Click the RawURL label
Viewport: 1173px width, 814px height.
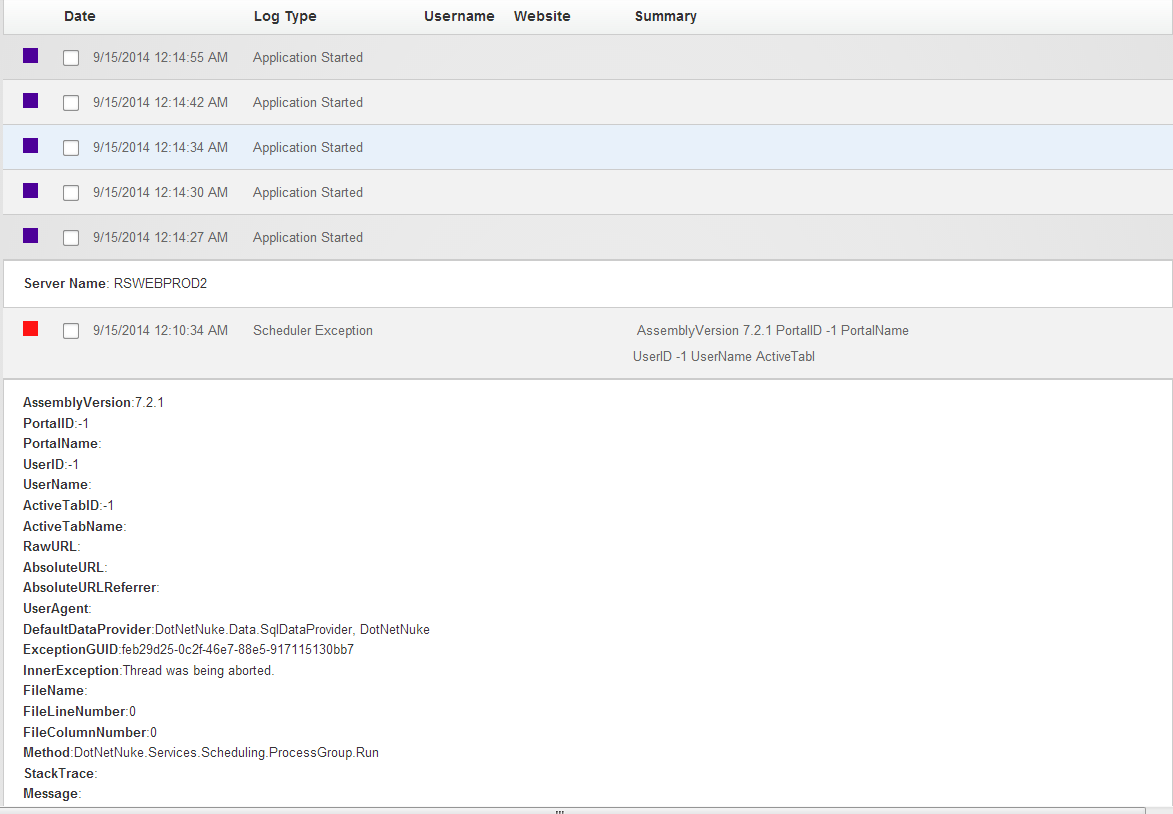pos(52,547)
